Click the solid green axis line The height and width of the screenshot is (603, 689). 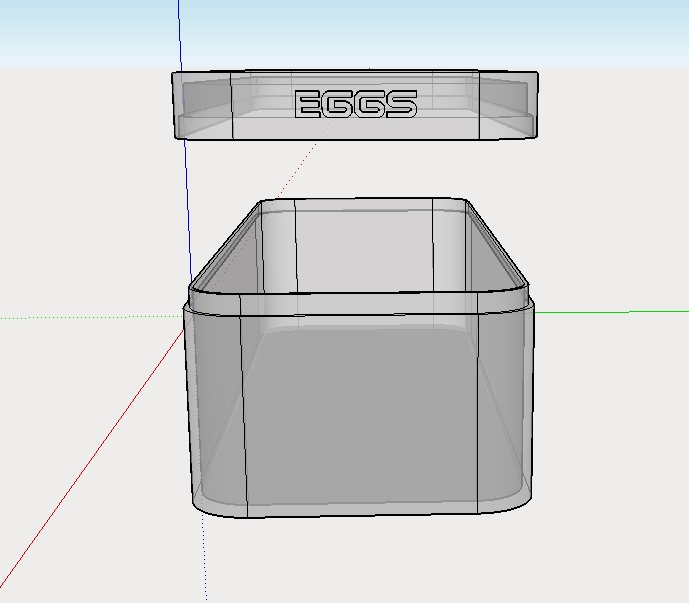pos(611,312)
